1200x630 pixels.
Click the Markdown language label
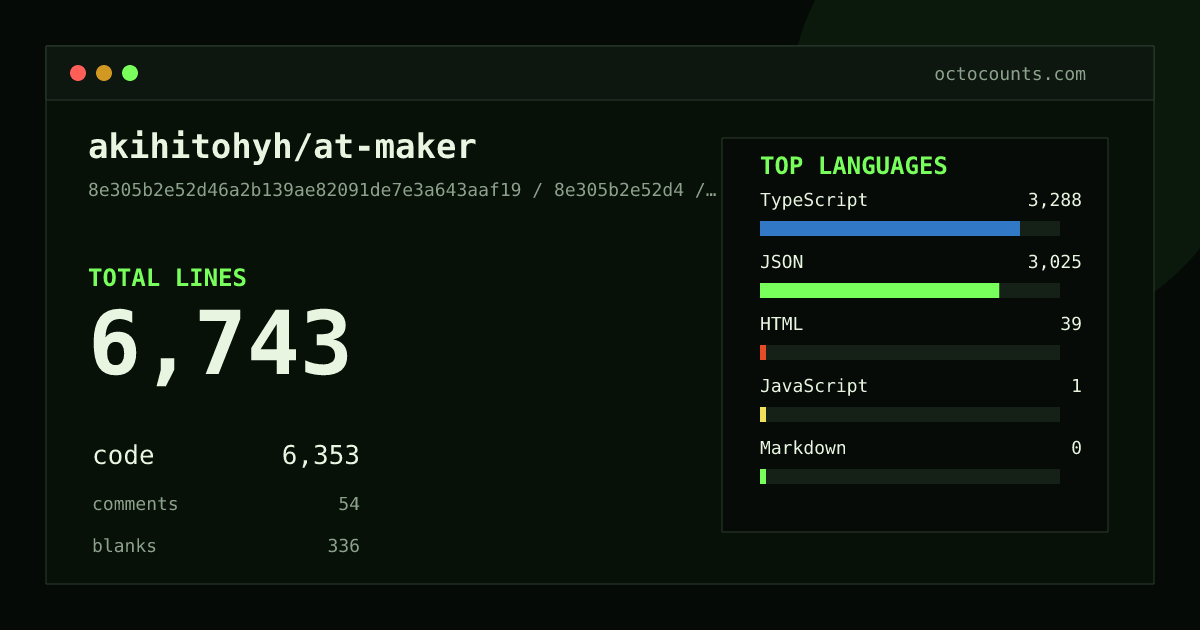(803, 448)
